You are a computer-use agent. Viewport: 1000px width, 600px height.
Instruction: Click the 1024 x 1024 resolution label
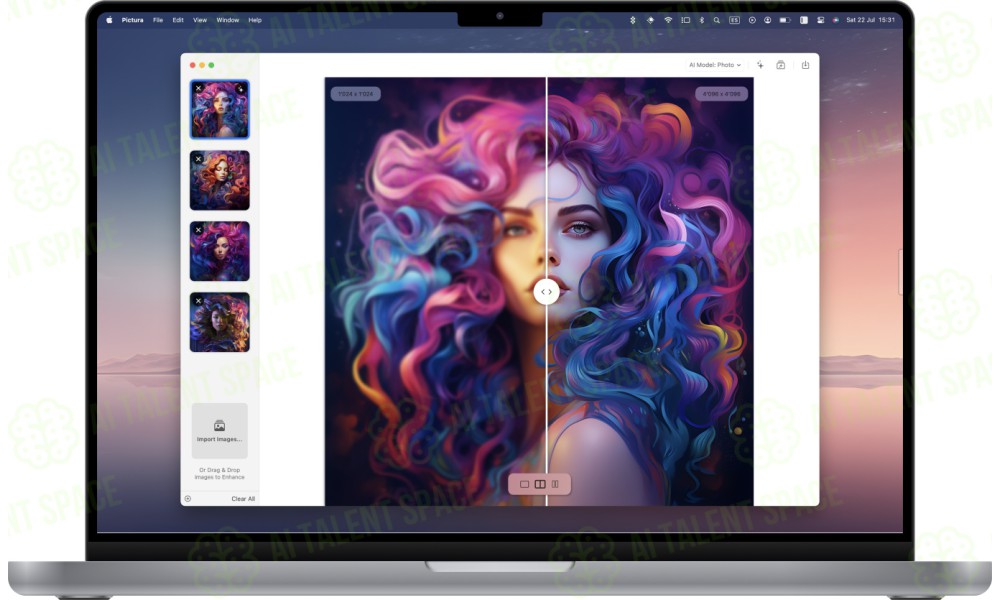click(356, 94)
